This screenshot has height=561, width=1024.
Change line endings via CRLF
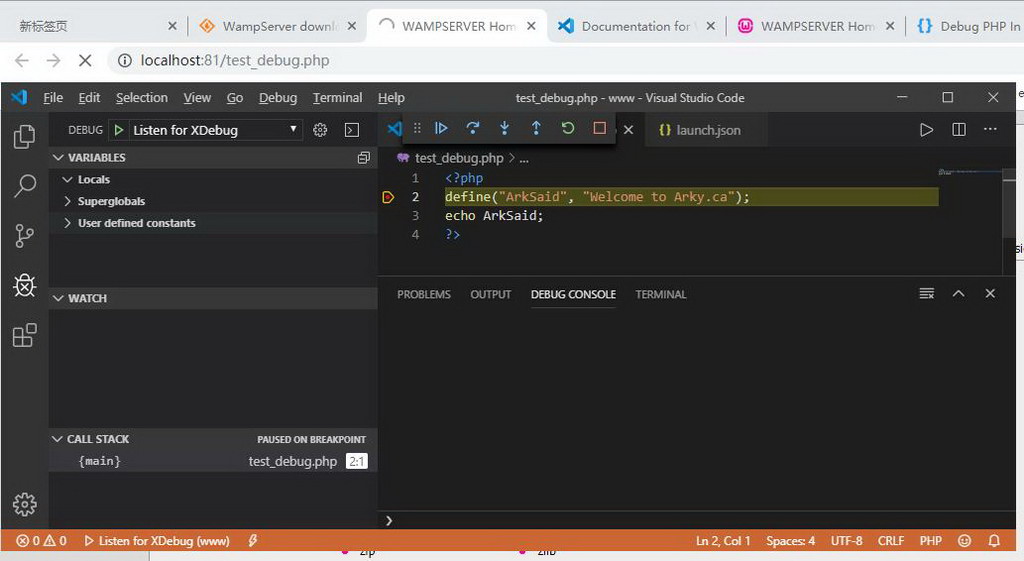click(x=891, y=541)
